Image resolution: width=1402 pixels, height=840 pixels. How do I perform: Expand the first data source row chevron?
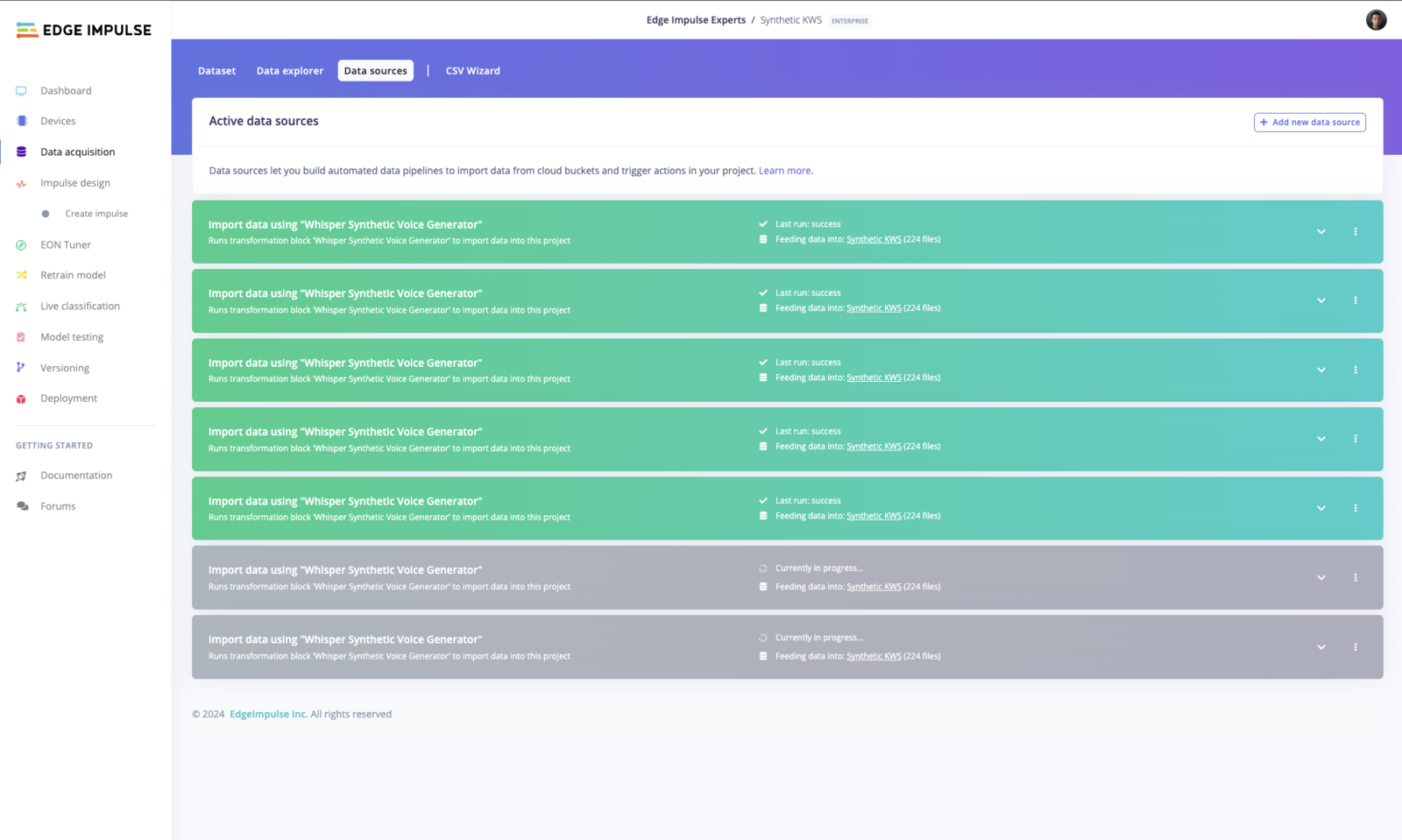click(1321, 232)
